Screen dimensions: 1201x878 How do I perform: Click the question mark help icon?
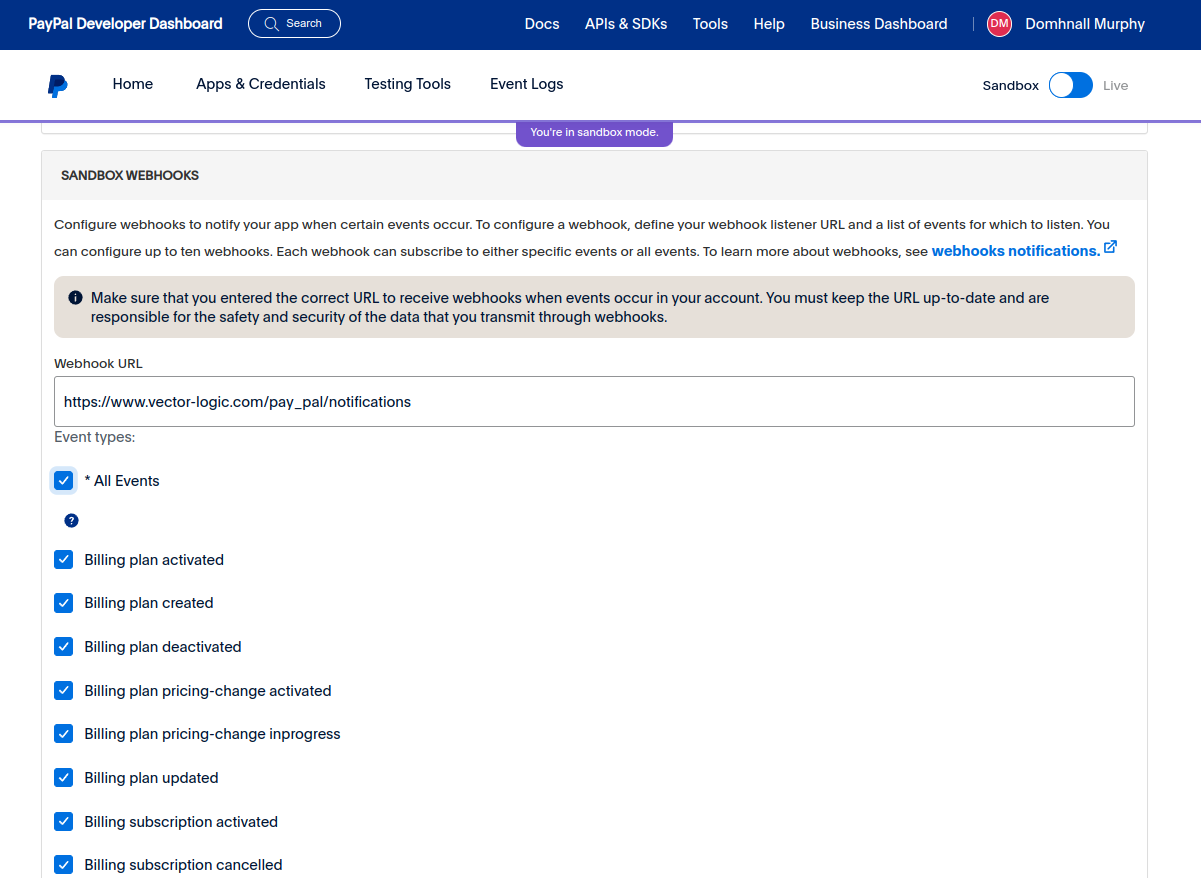[x=71, y=520]
